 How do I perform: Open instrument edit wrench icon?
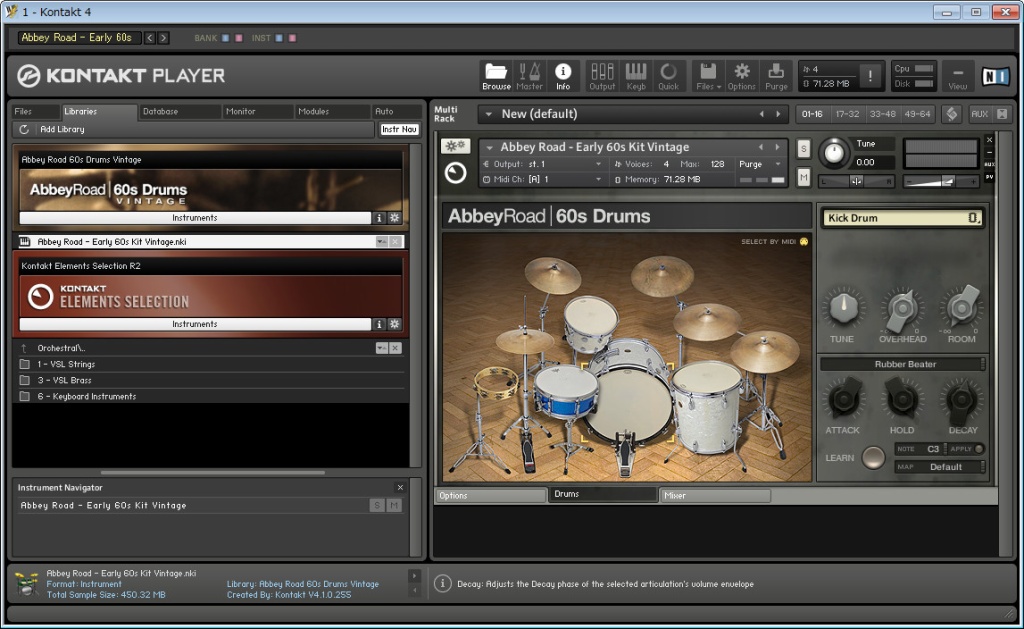click(455, 146)
